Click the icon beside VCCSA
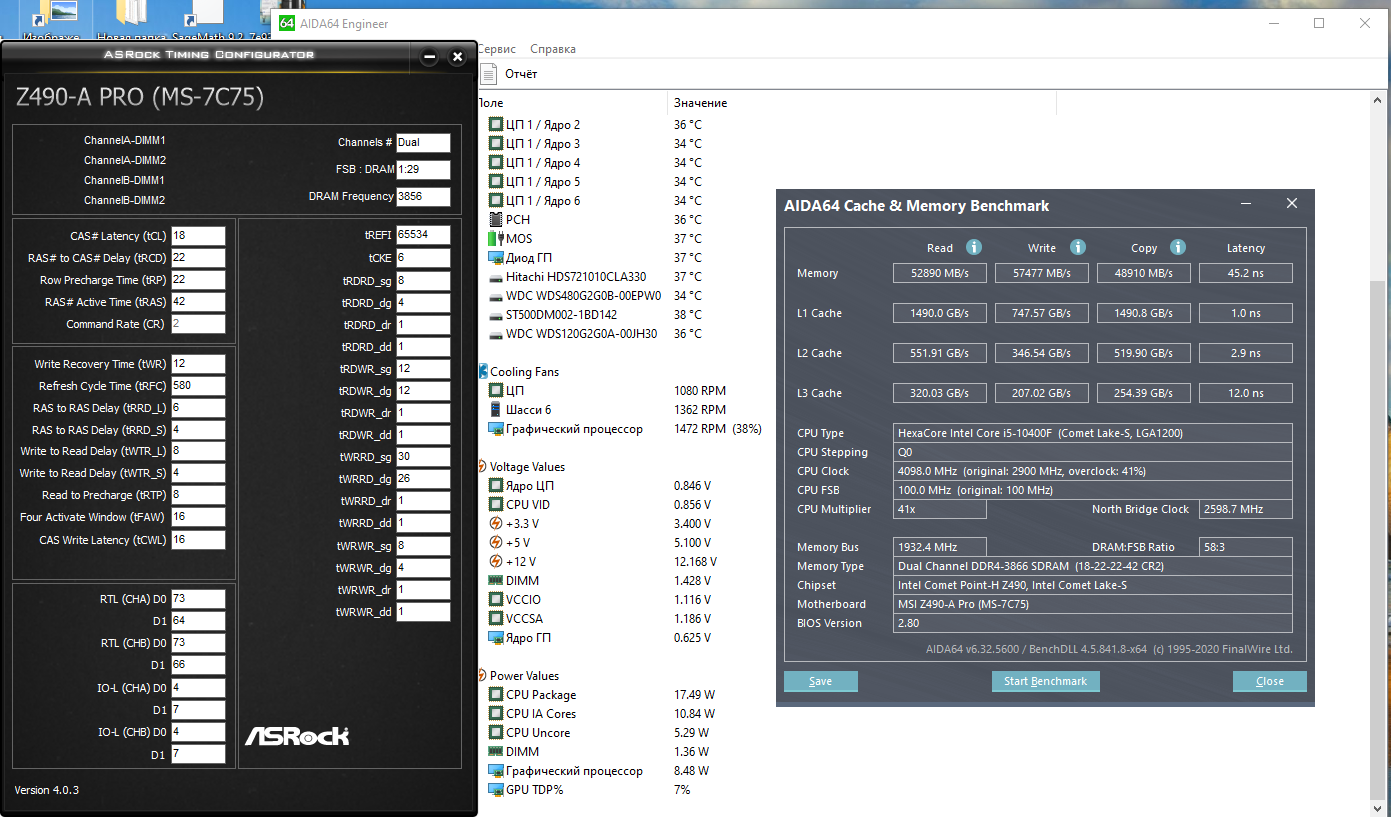This screenshot has height=817, width=1391. tap(496, 619)
